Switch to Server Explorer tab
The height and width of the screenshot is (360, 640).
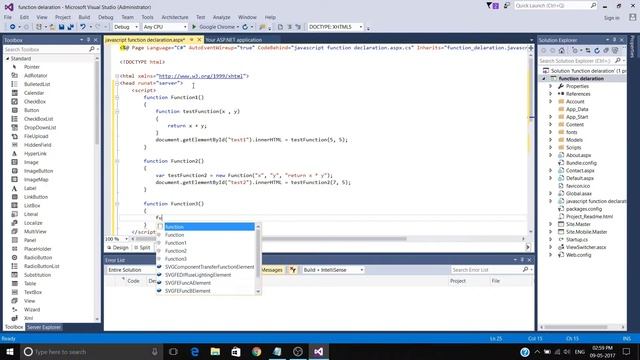(x=44, y=327)
